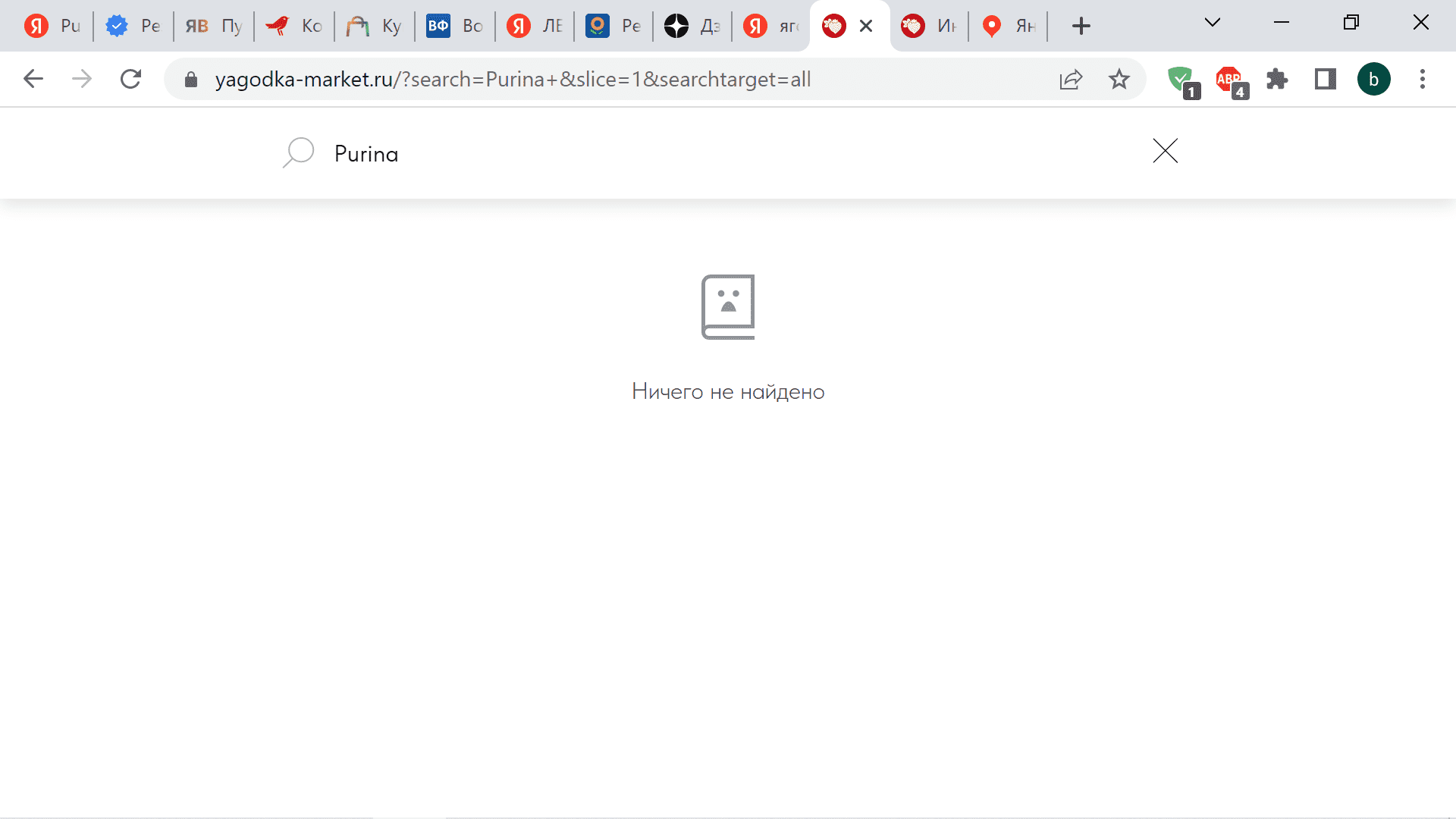
Task: Toggle the browser side panel
Action: pos(1326,79)
